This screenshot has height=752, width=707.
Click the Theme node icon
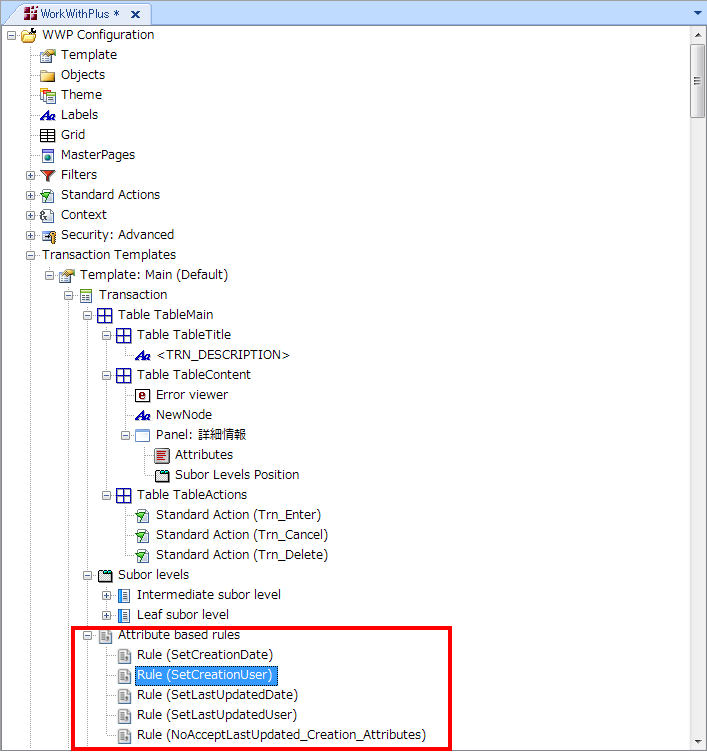click(x=47, y=95)
